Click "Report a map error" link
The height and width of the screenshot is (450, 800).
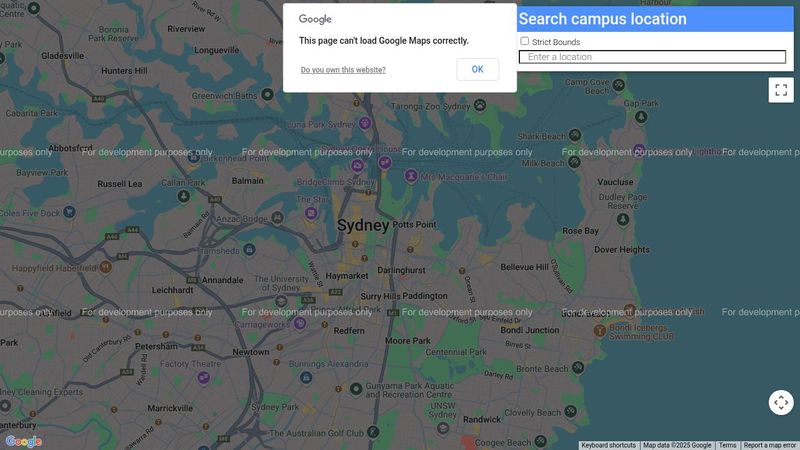click(x=769, y=445)
